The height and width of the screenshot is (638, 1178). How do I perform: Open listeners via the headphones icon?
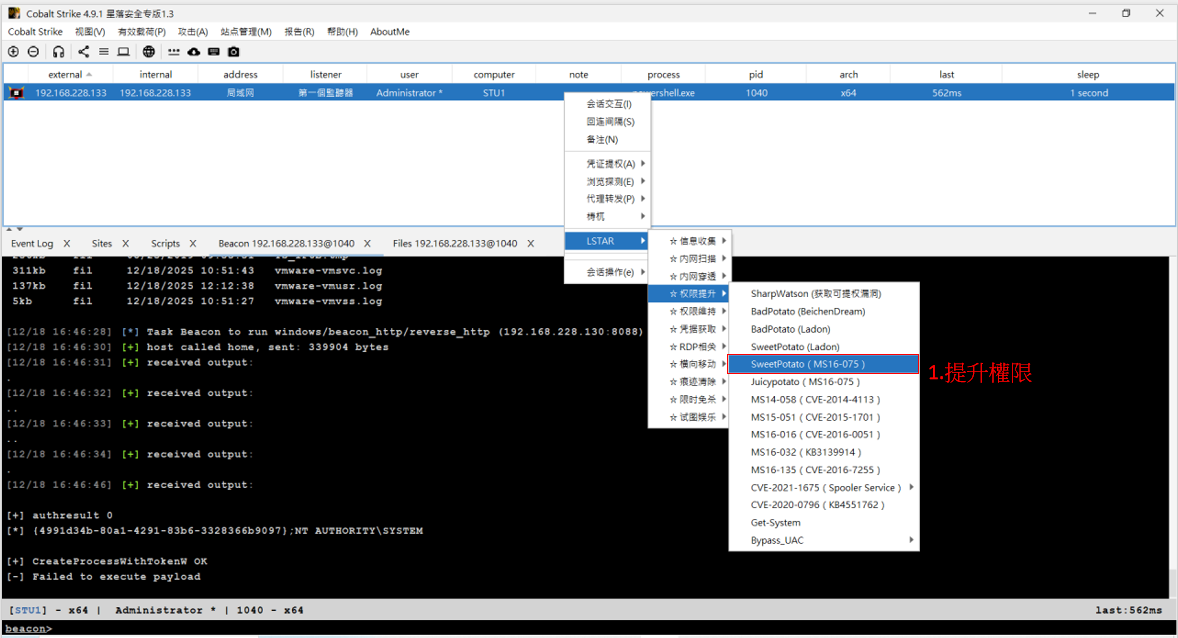[x=59, y=52]
